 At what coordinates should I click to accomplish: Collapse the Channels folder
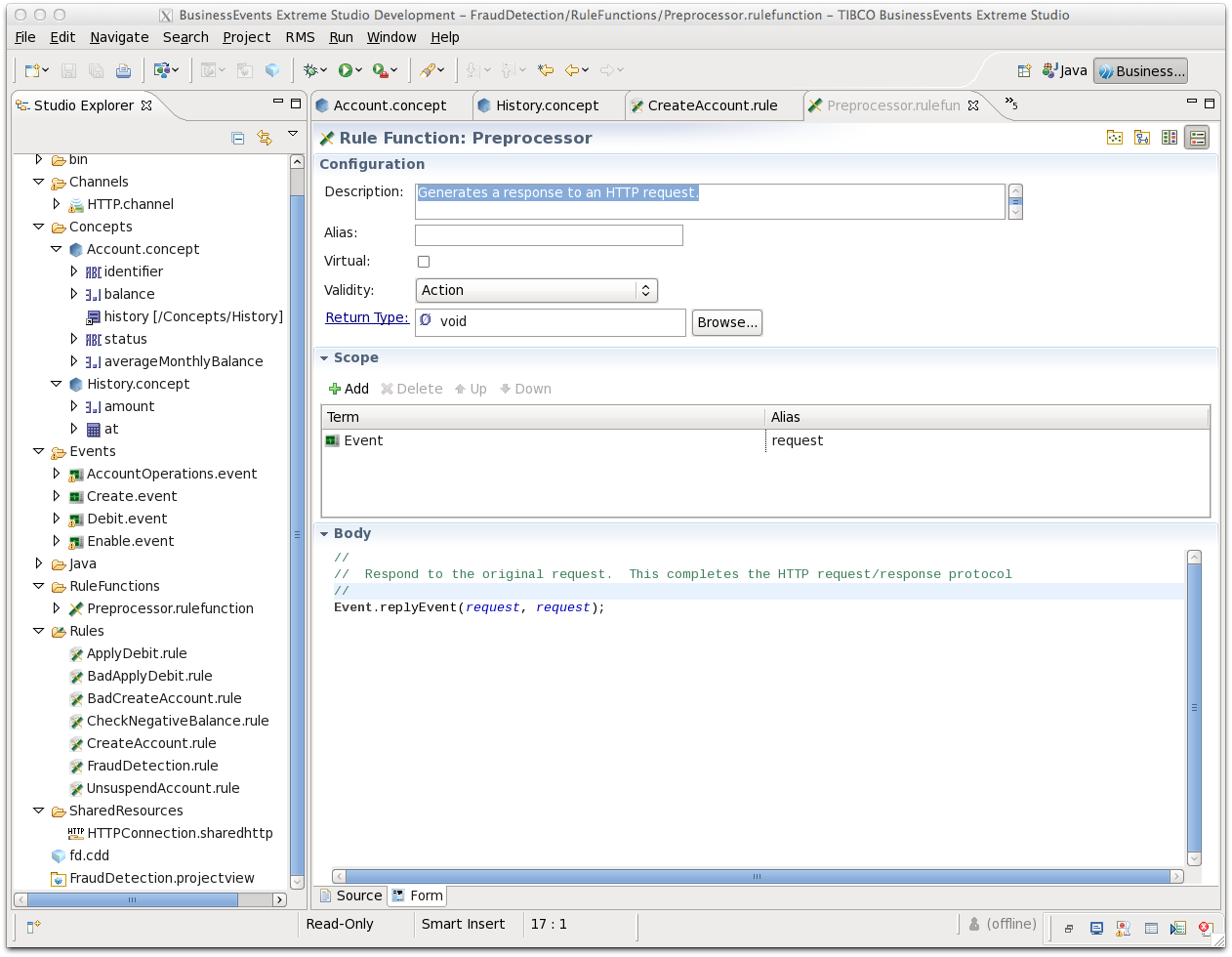[x=39, y=182]
